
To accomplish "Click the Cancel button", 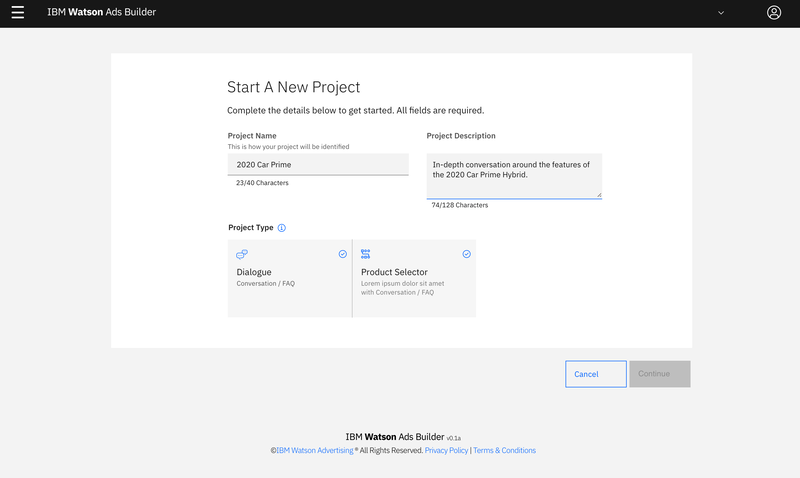I will click(596, 374).
